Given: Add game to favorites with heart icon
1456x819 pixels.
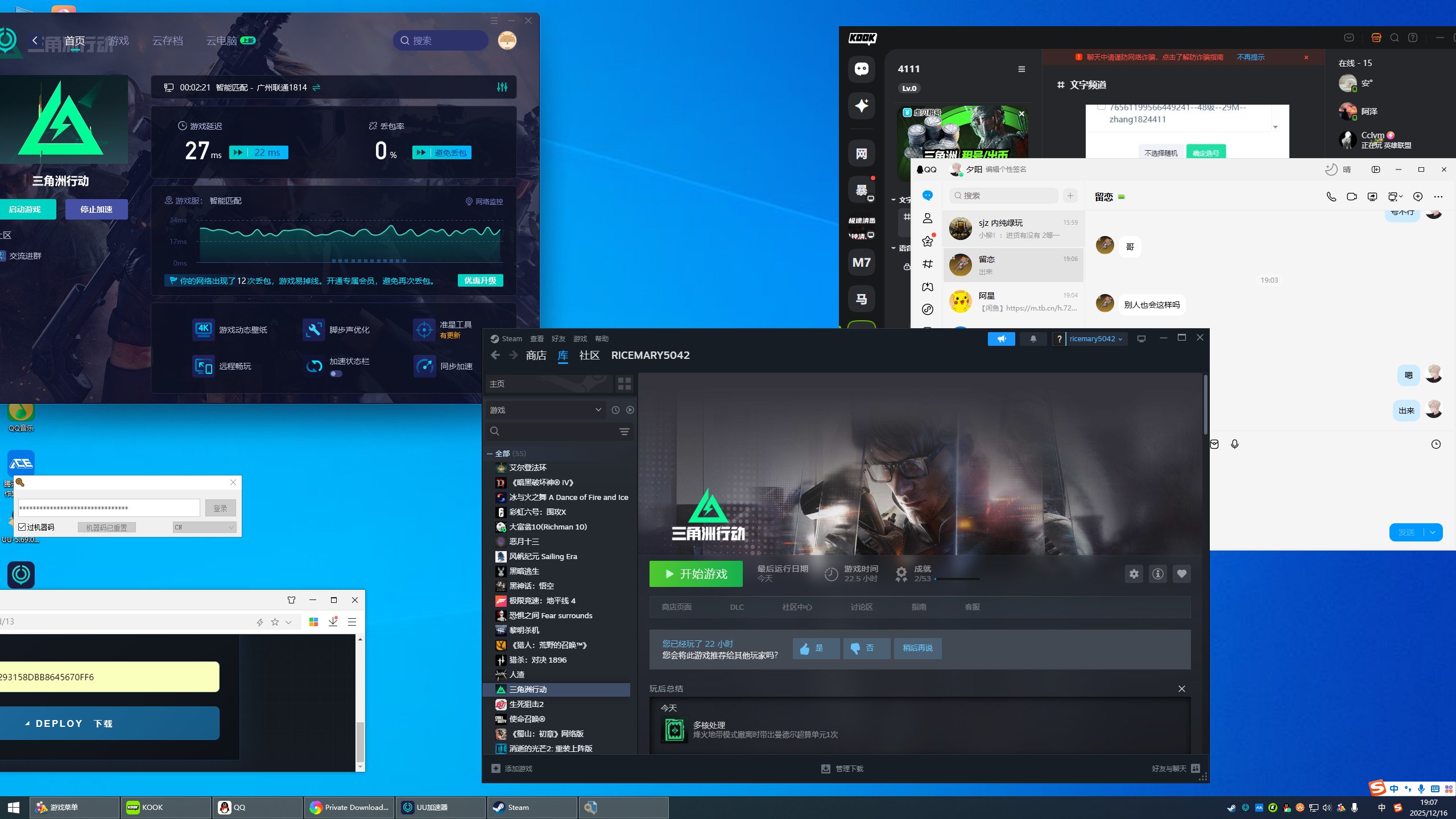Looking at the screenshot, I should (1181, 574).
